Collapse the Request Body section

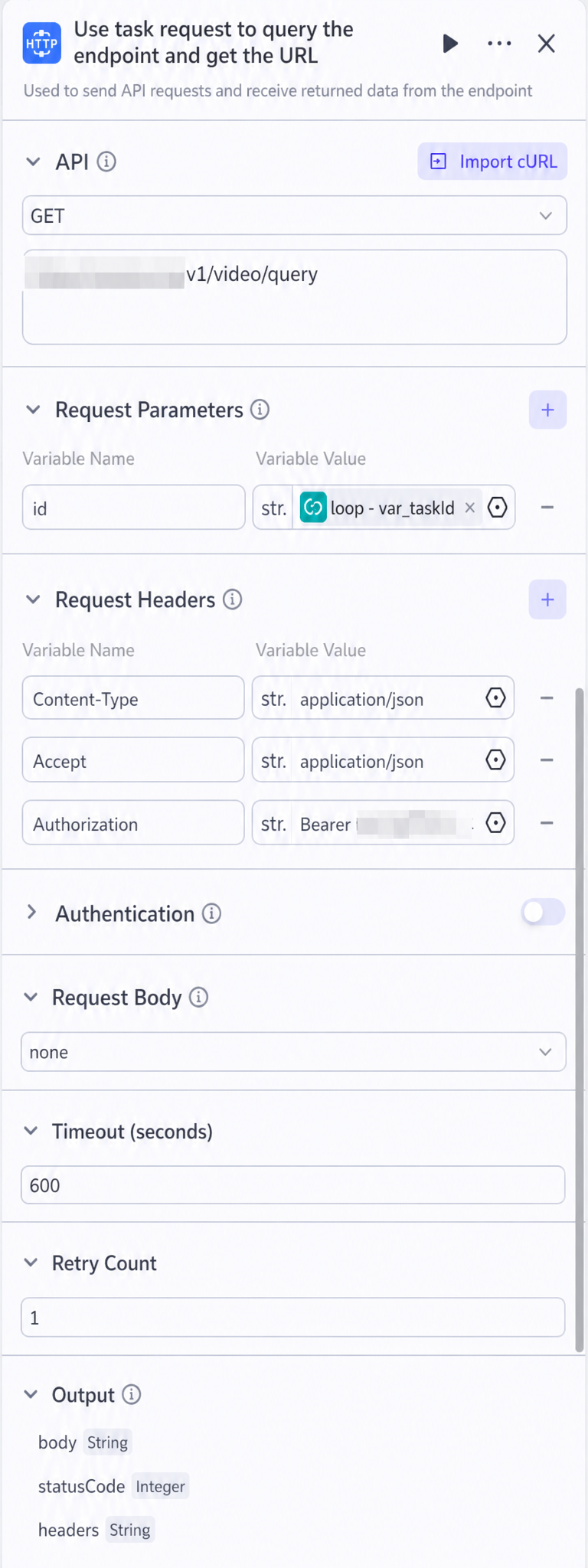31,997
